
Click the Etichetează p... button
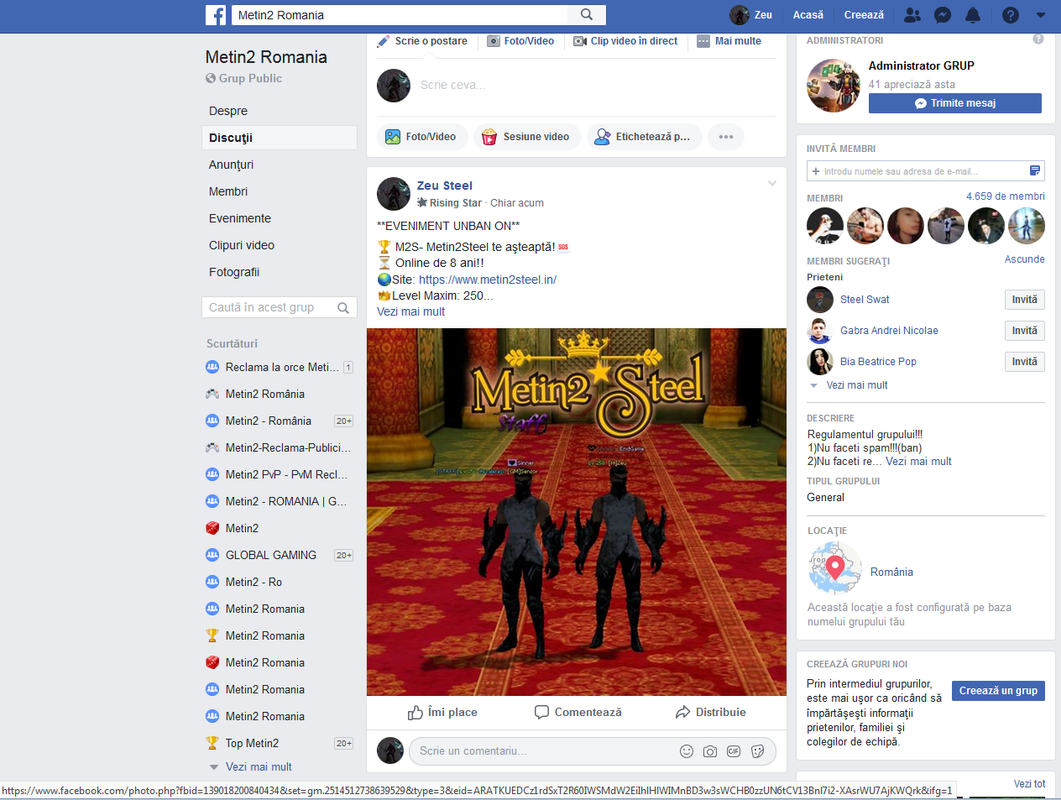644,137
